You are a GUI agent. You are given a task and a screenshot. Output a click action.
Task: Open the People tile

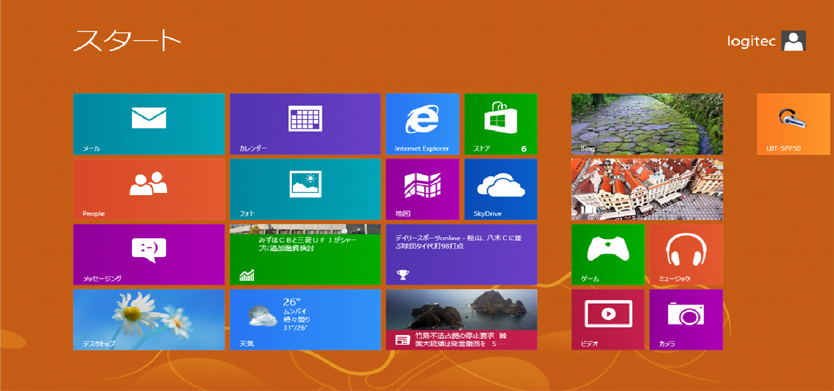[x=149, y=189]
